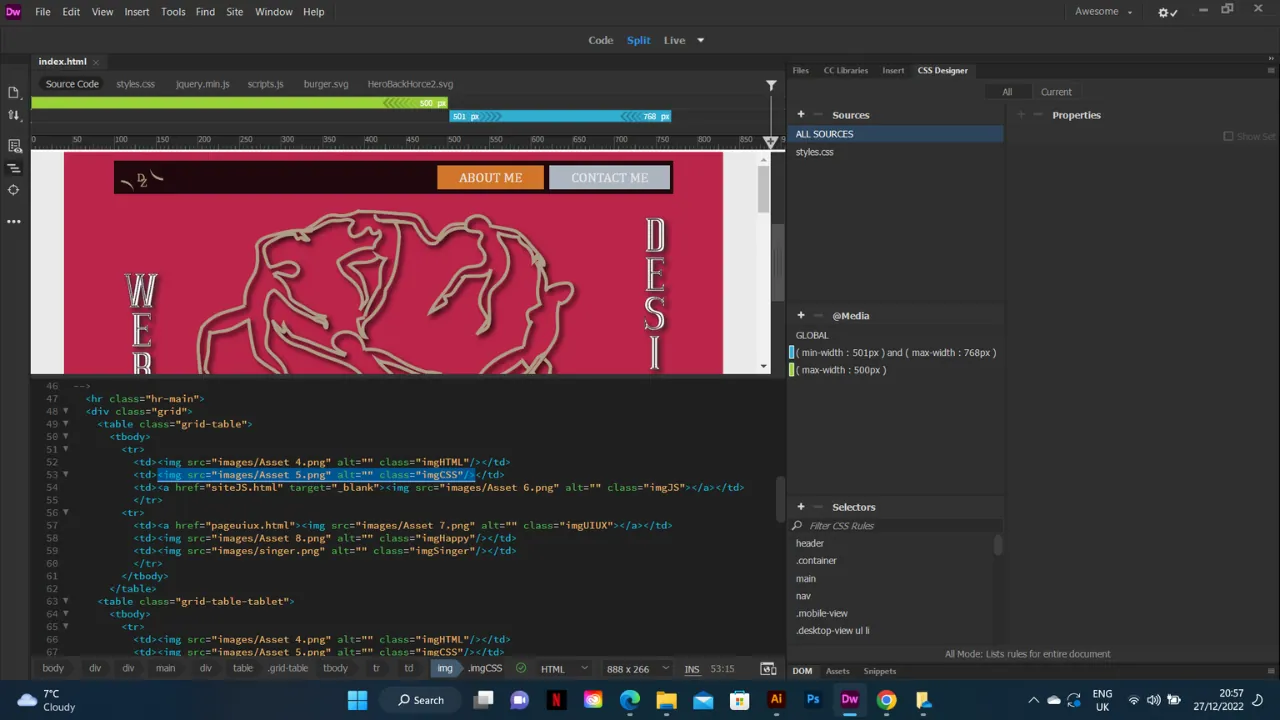Activate the Inspect crosshair icon

pyautogui.click(x=13, y=190)
